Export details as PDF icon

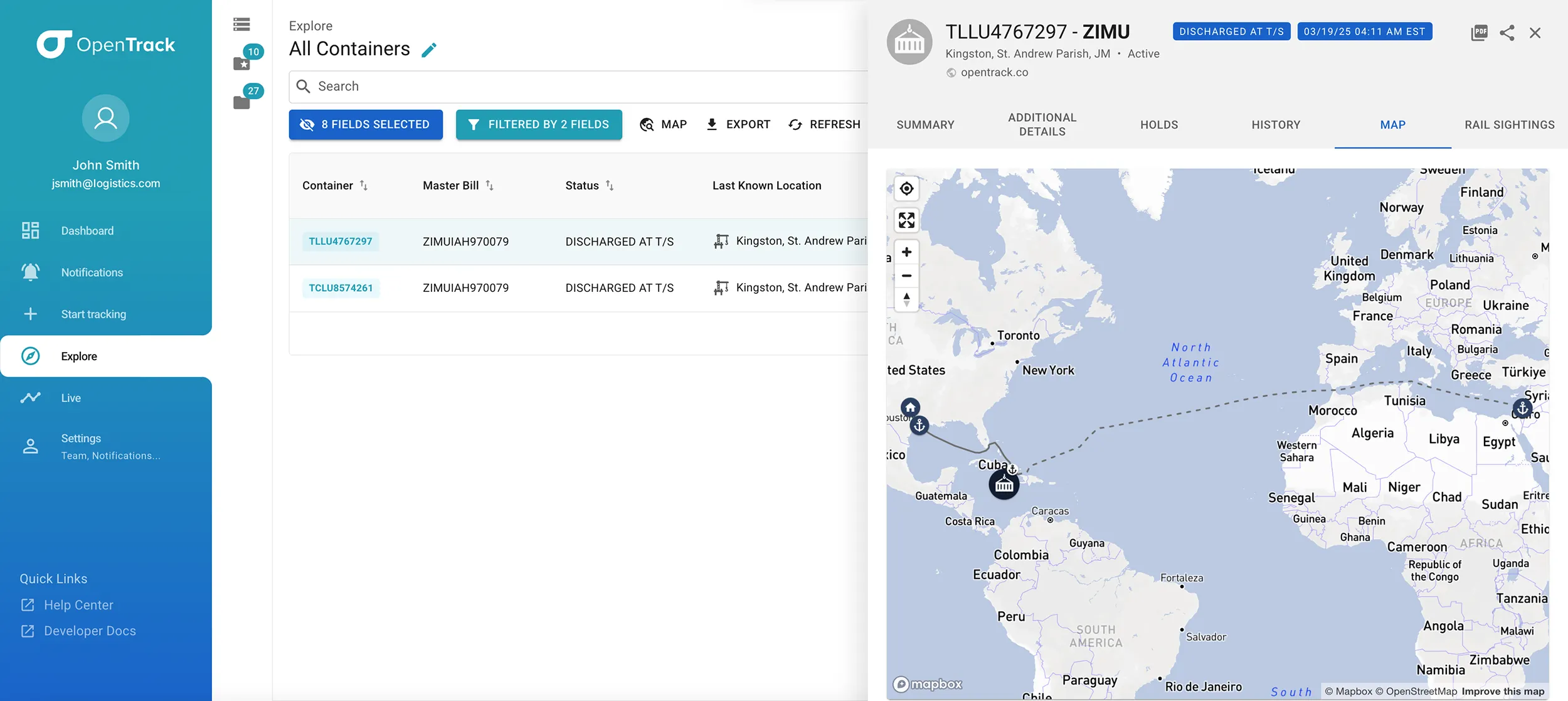pyautogui.click(x=1479, y=33)
